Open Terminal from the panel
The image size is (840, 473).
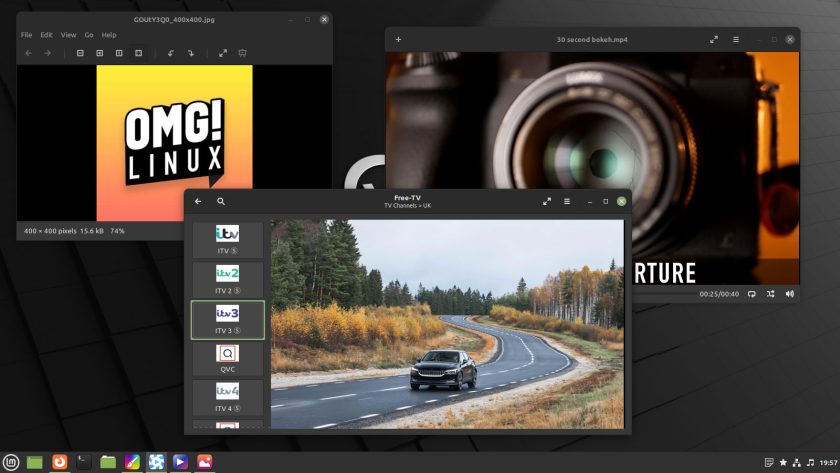click(84, 462)
